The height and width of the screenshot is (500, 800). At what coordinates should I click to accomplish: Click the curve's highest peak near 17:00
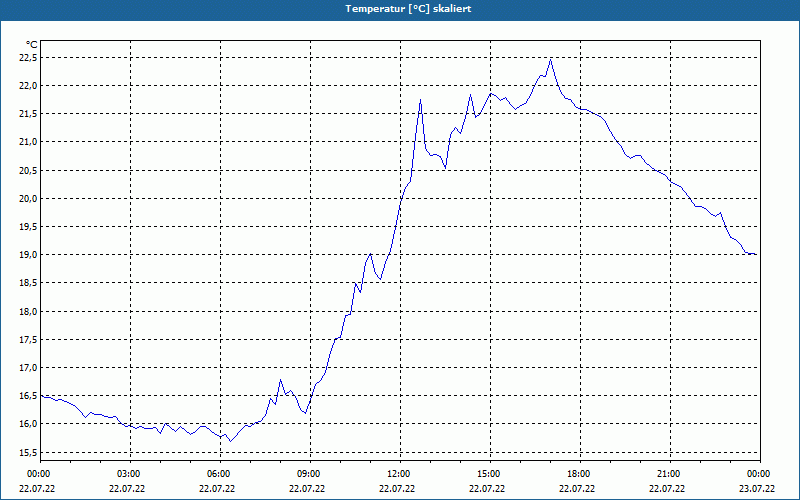551,60
